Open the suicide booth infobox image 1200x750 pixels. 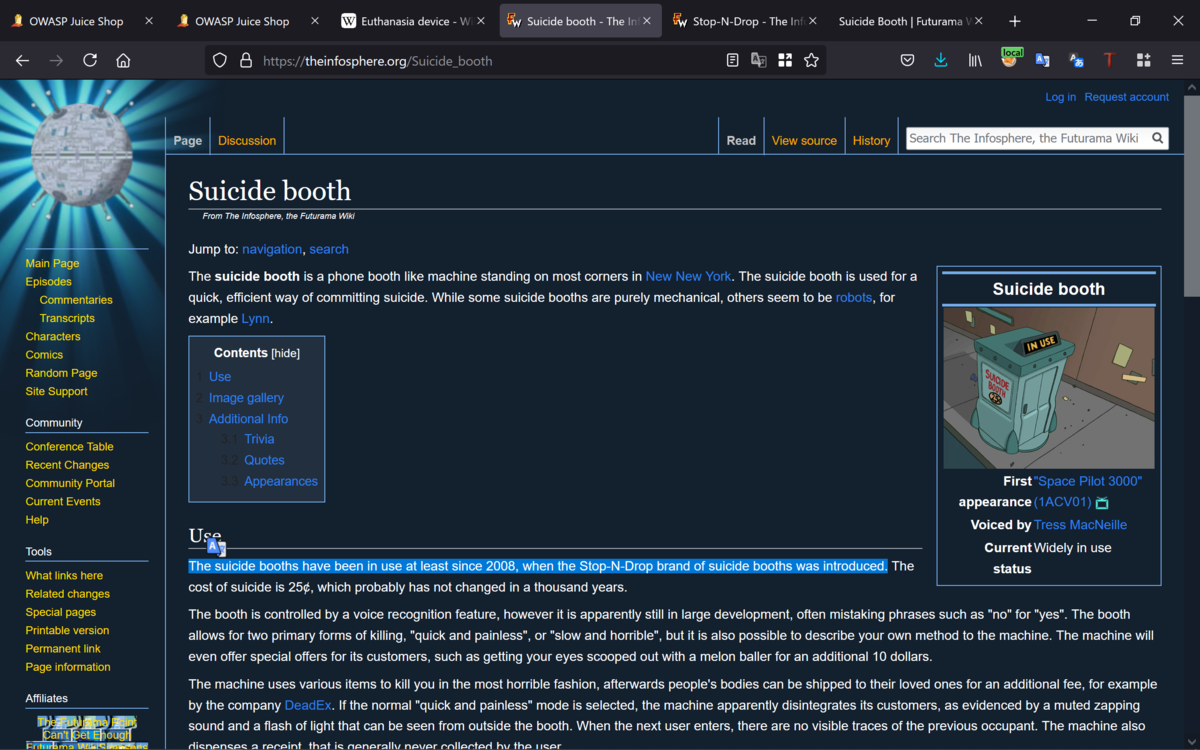point(1049,387)
